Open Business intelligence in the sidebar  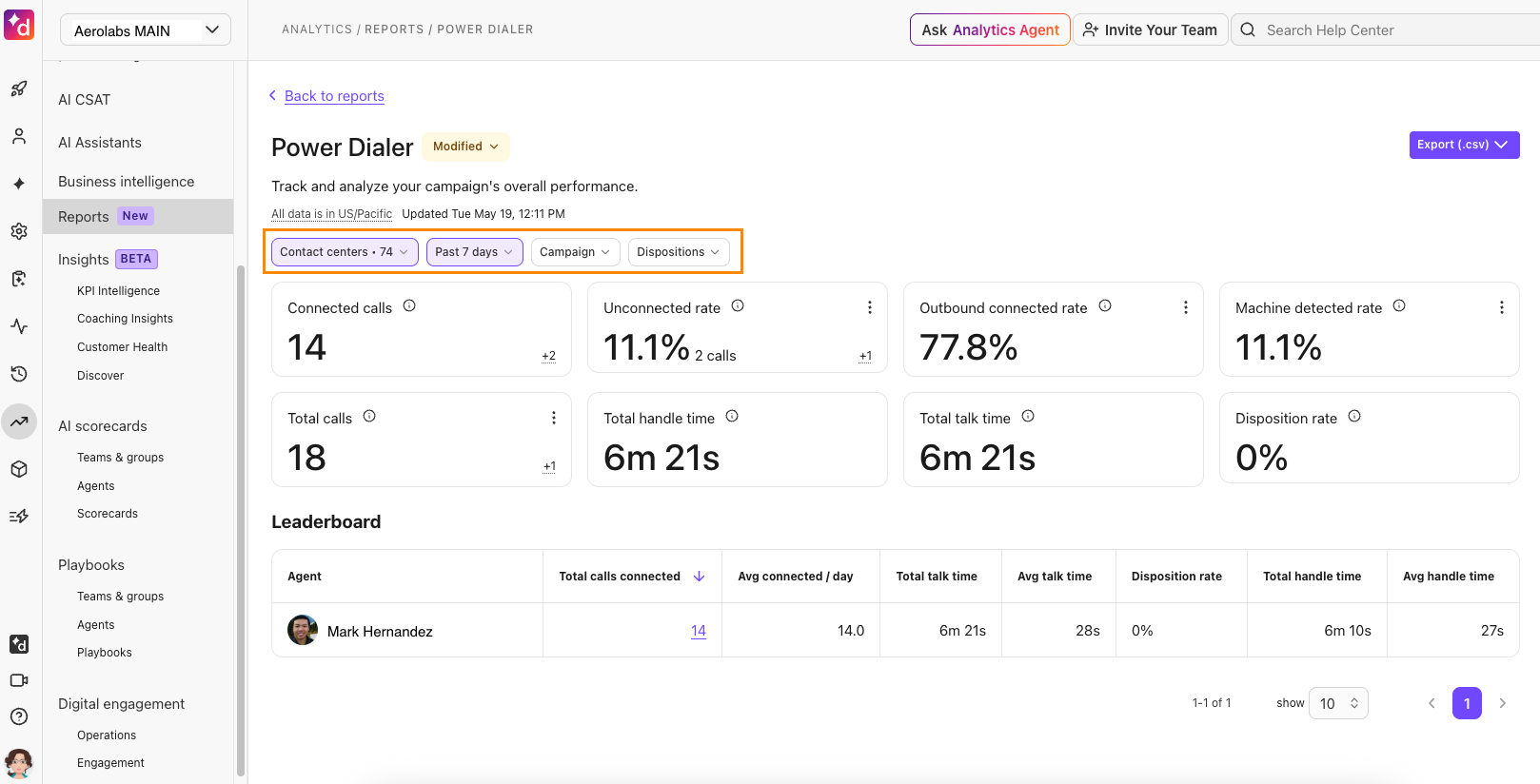pos(127,182)
